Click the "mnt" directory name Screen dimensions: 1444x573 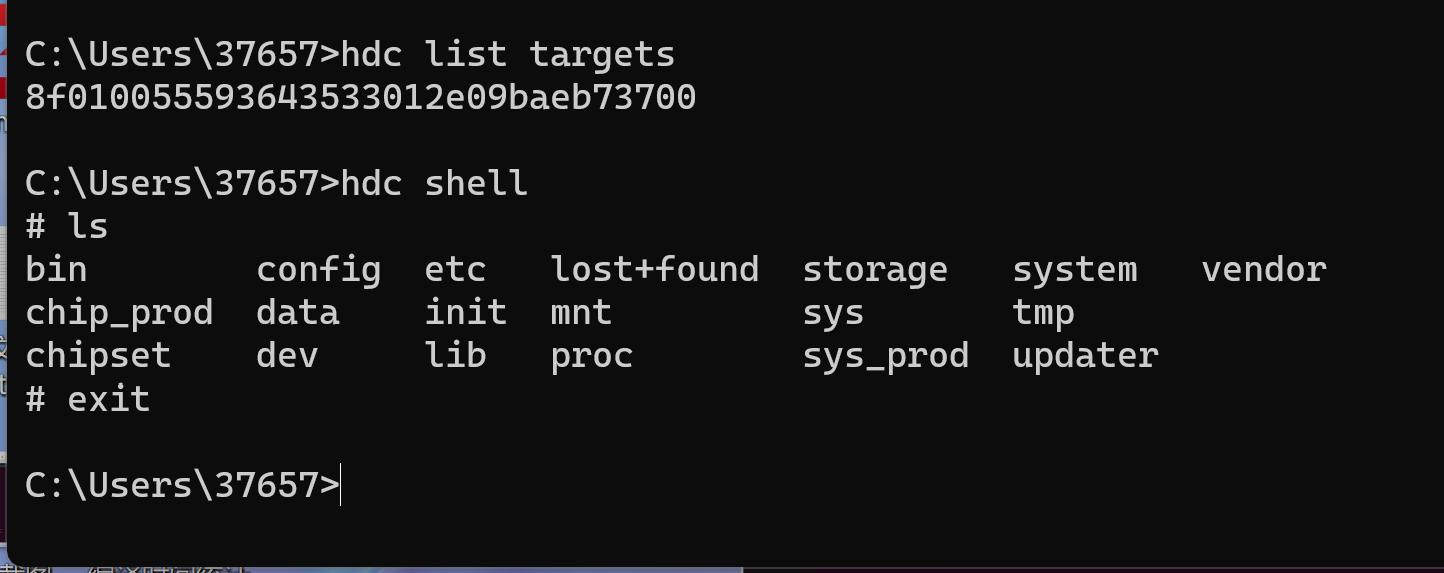pos(581,313)
